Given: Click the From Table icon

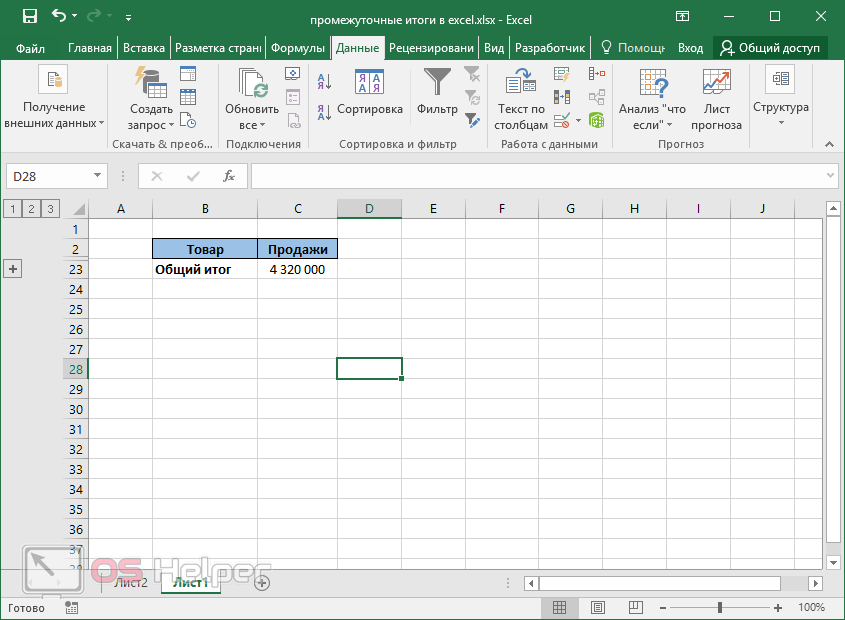Looking at the screenshot, I should (x=188, y=97).
